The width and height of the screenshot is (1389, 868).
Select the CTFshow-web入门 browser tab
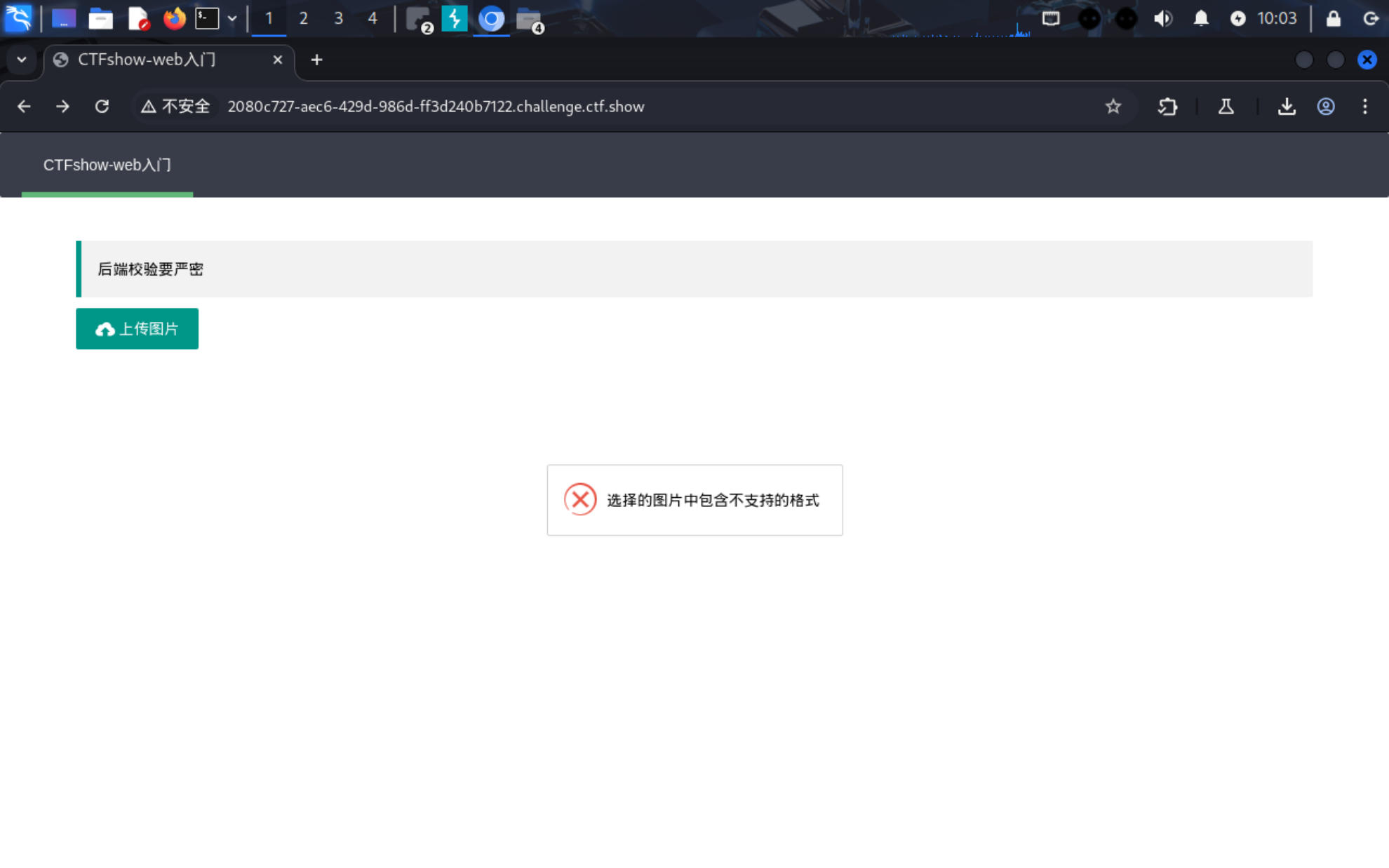147,60
